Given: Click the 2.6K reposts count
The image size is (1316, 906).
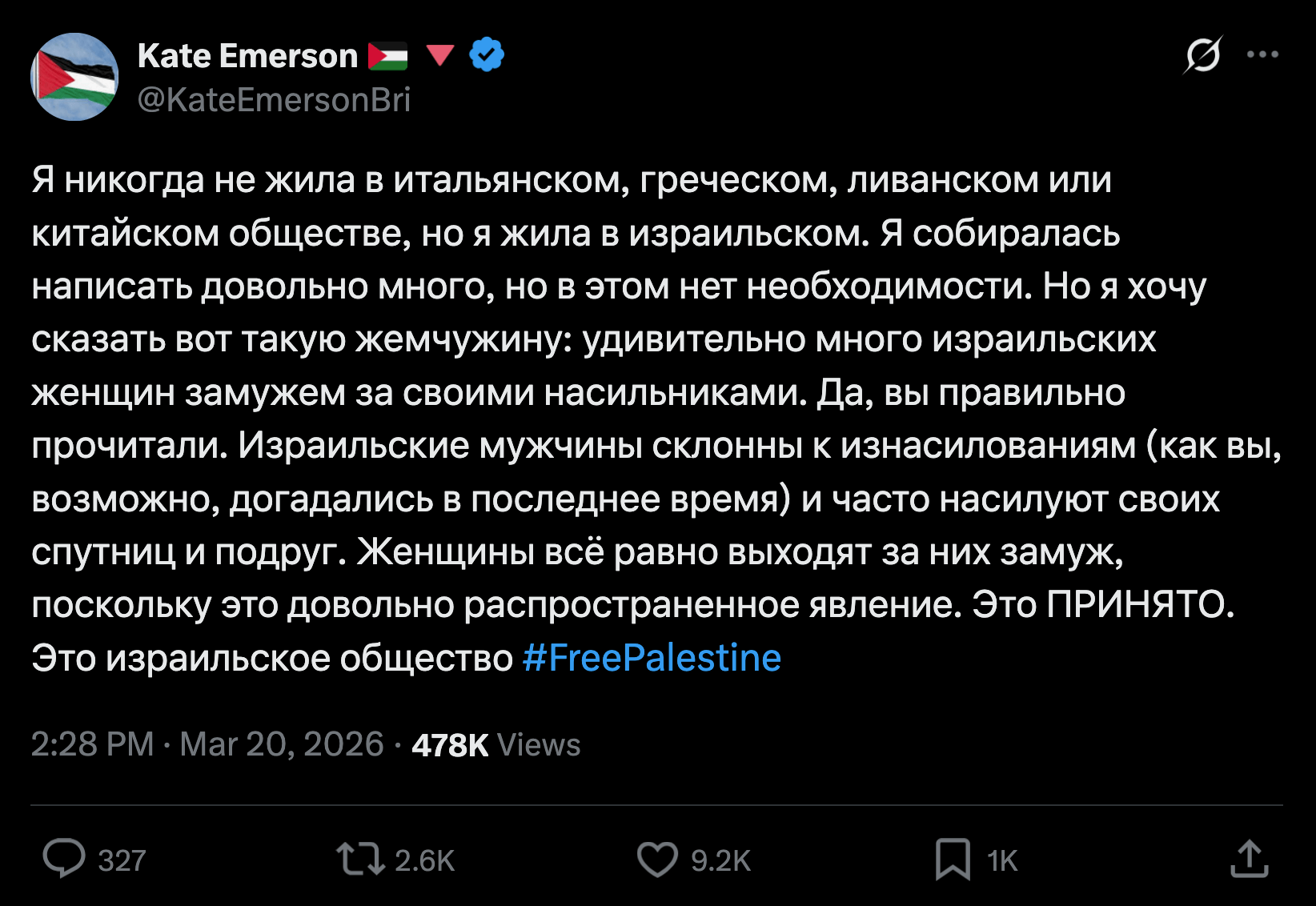Looking at the screenshot, I should pyautogui.click(x=424, y=861).
